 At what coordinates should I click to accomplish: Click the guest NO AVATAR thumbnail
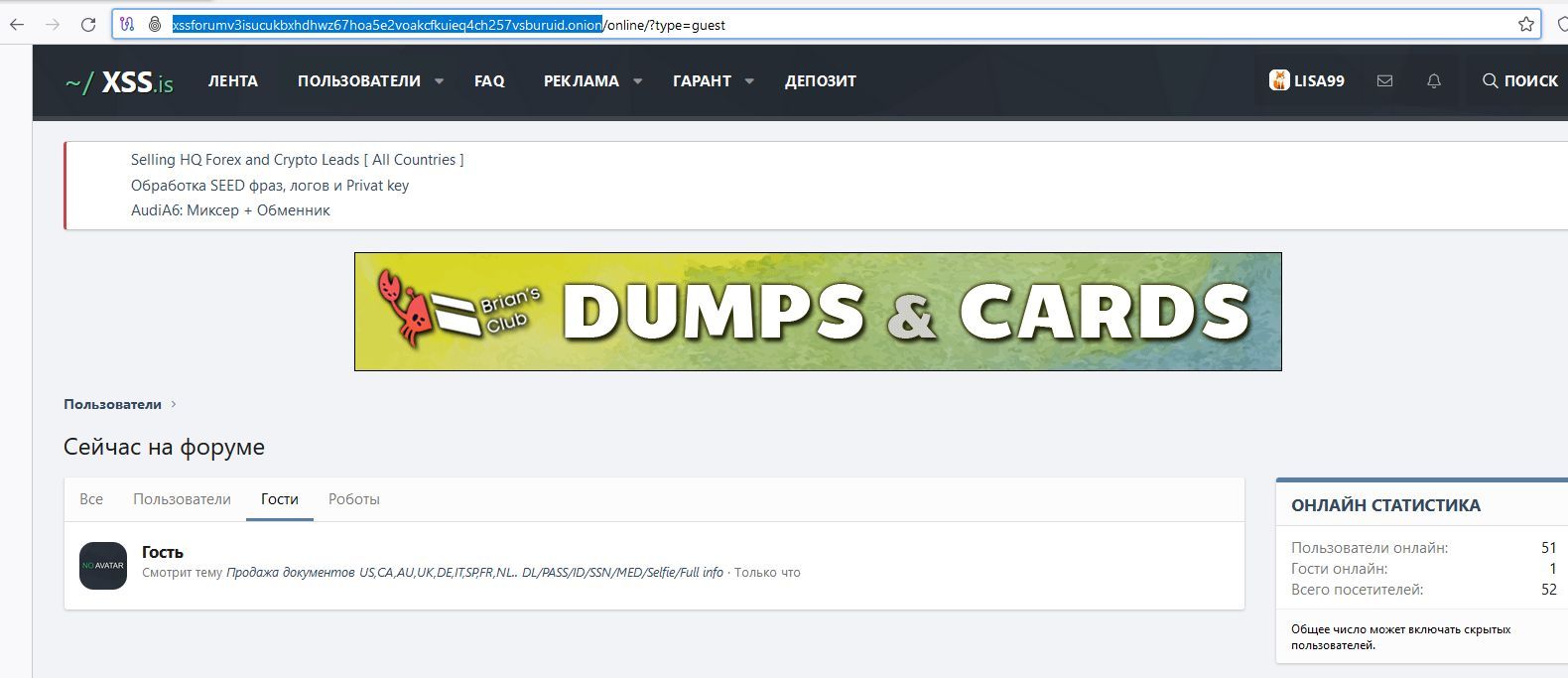[x=103, y=566]
